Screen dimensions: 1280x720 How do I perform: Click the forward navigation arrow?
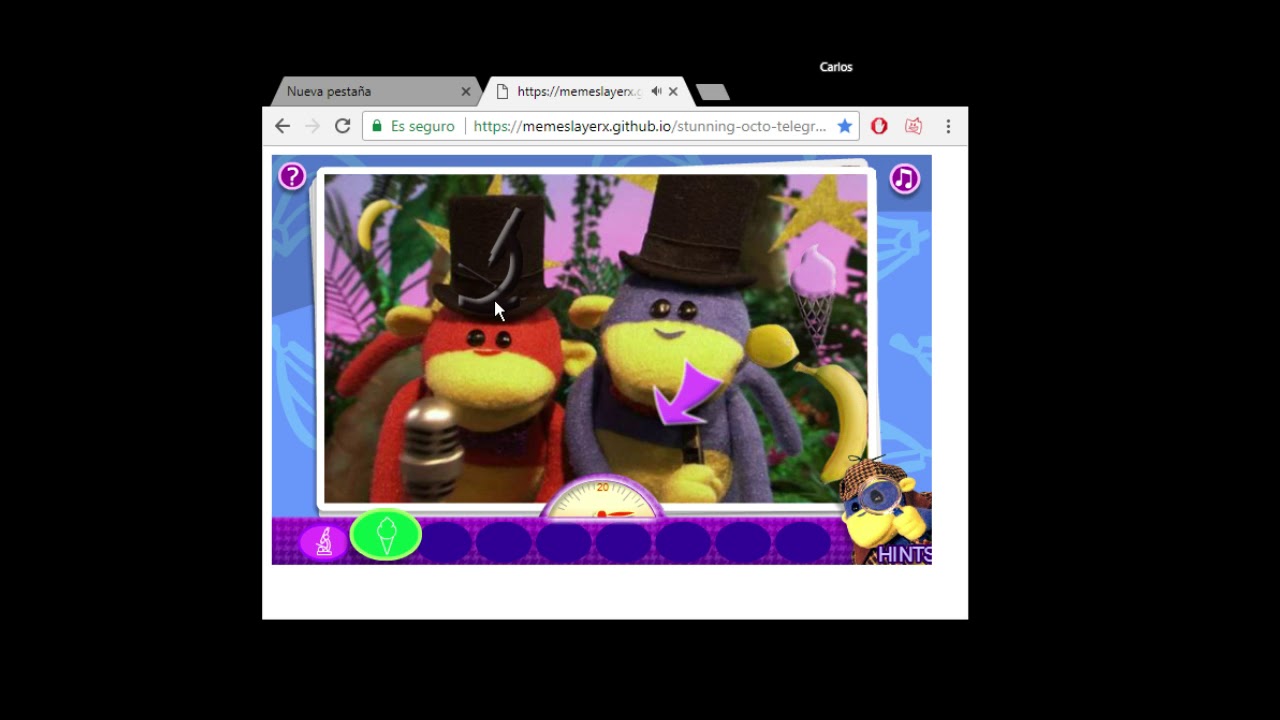[x=312, y=126]
